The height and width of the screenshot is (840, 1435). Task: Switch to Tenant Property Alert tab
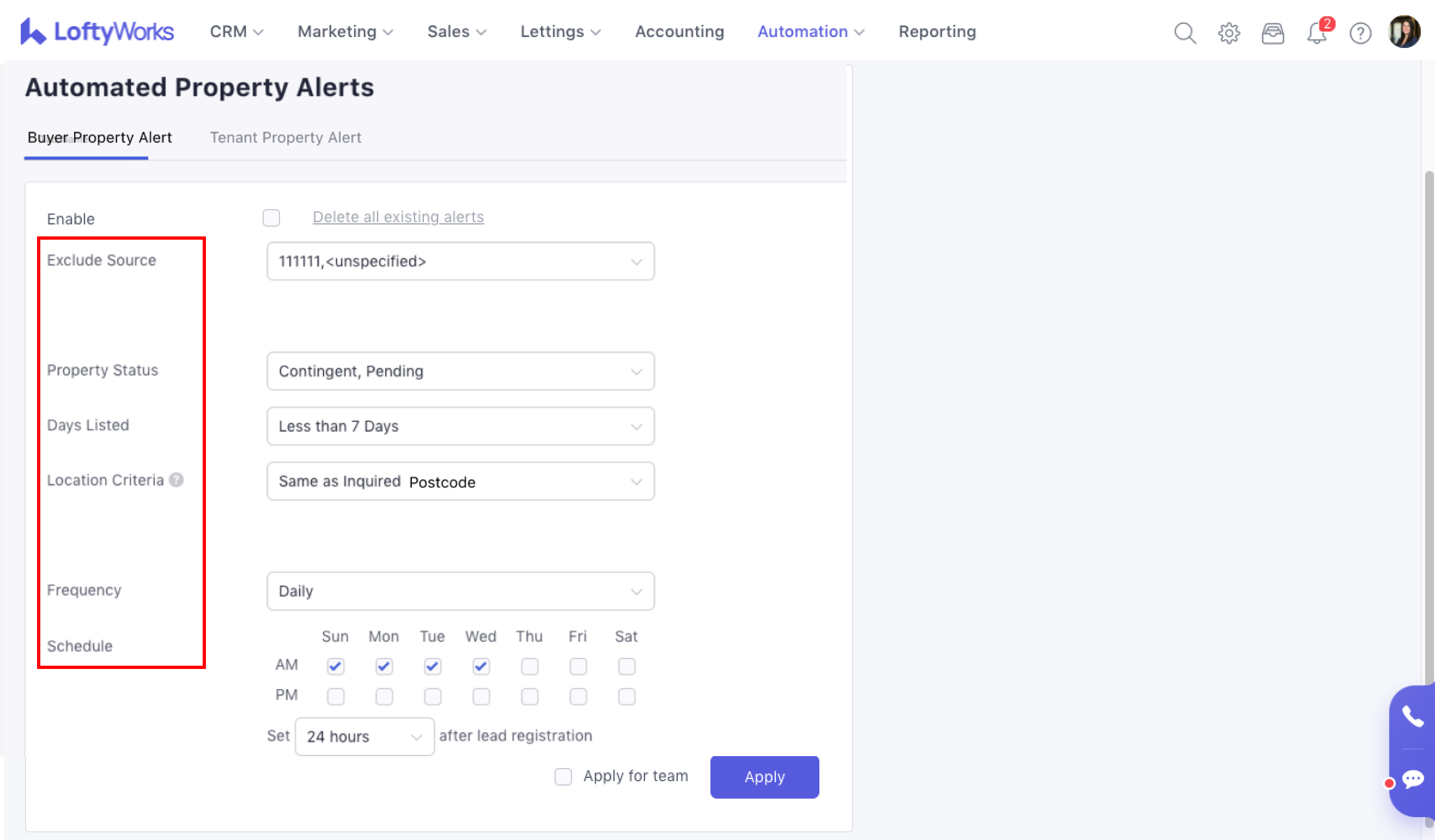coord(285,137)
